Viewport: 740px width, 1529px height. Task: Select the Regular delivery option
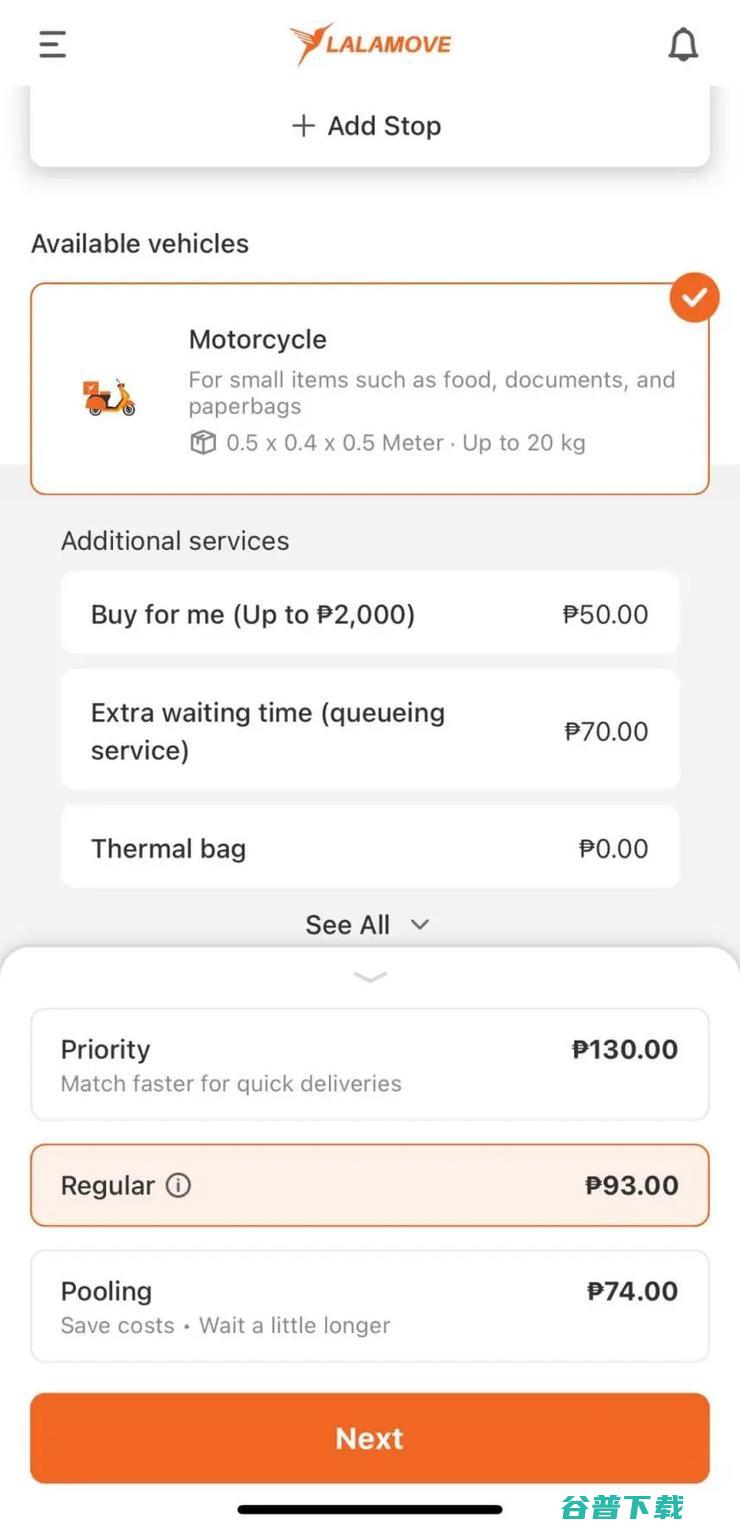coord(370,1185)
